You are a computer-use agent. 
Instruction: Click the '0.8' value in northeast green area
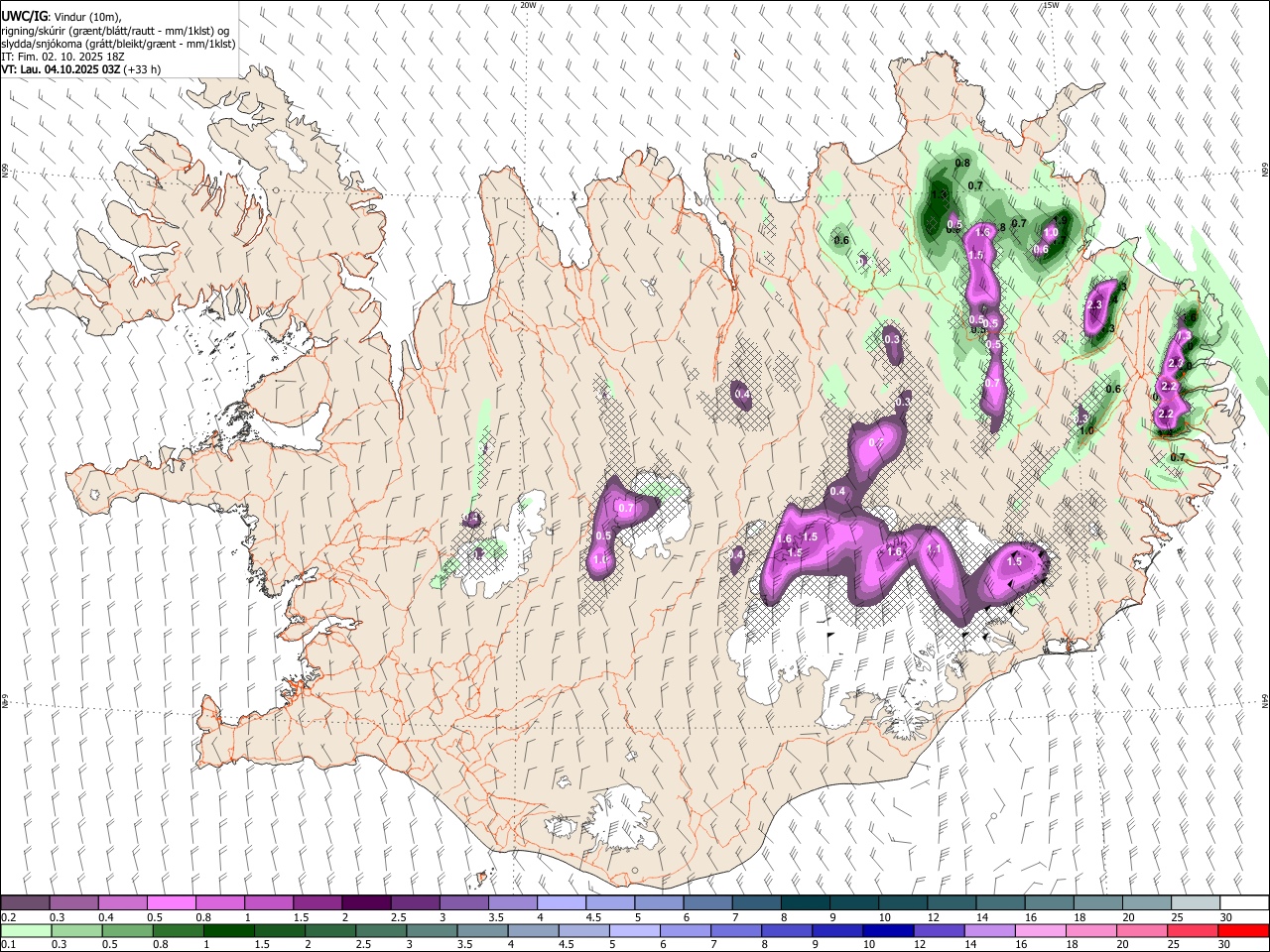pyautogui.click(x=962, y=163)
